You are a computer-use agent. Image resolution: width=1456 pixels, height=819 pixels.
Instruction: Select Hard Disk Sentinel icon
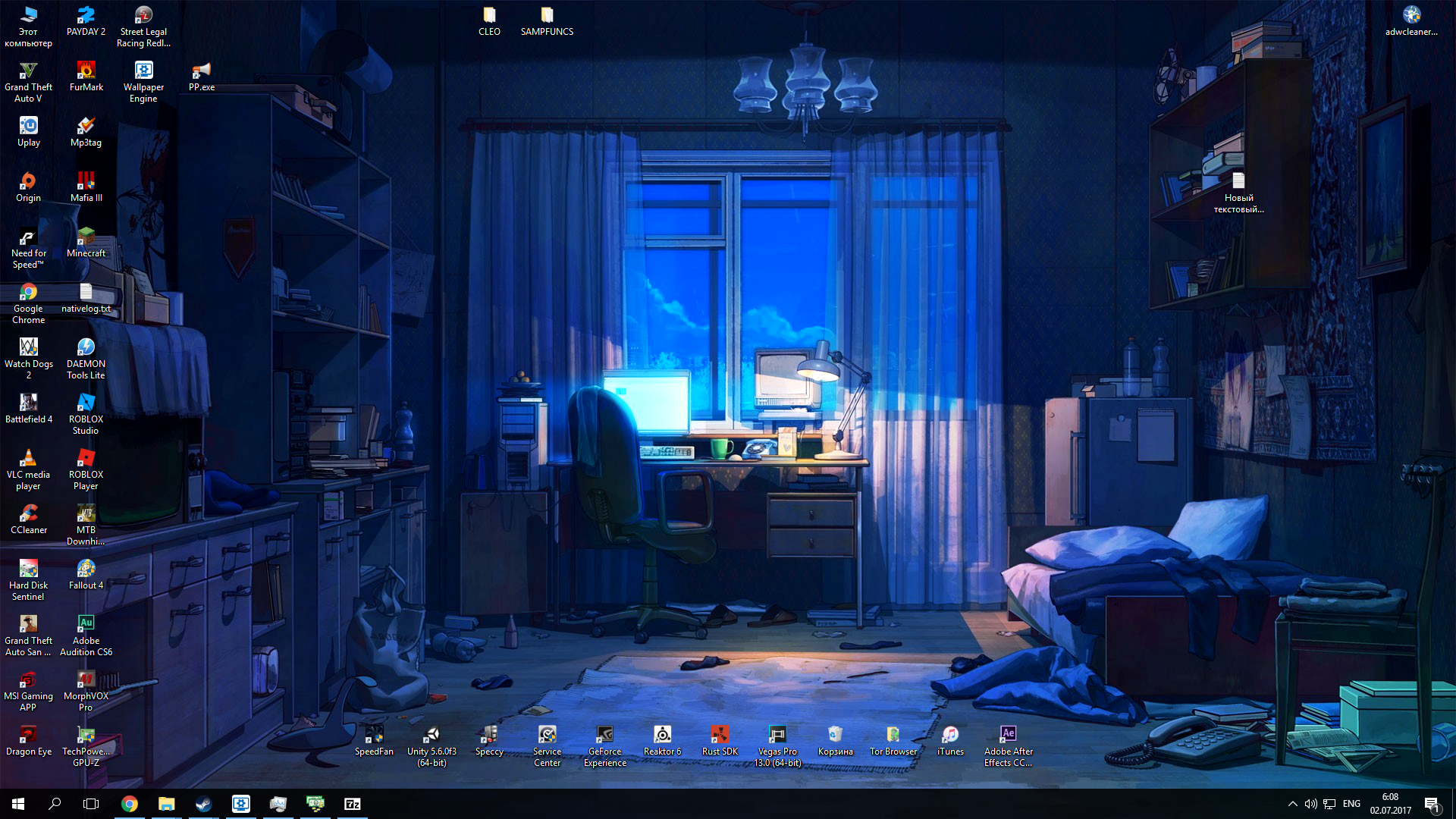click(x=28, y=580)
